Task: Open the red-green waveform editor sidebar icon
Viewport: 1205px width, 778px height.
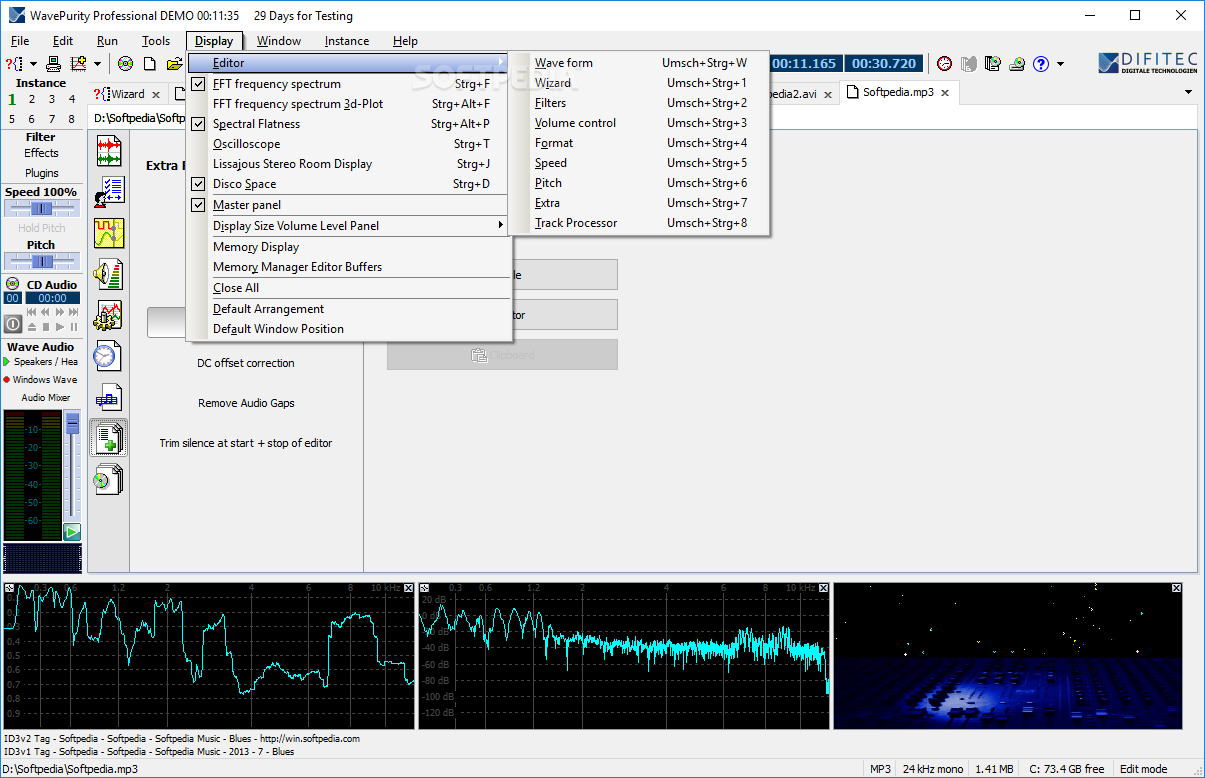Action: point(108,150)
